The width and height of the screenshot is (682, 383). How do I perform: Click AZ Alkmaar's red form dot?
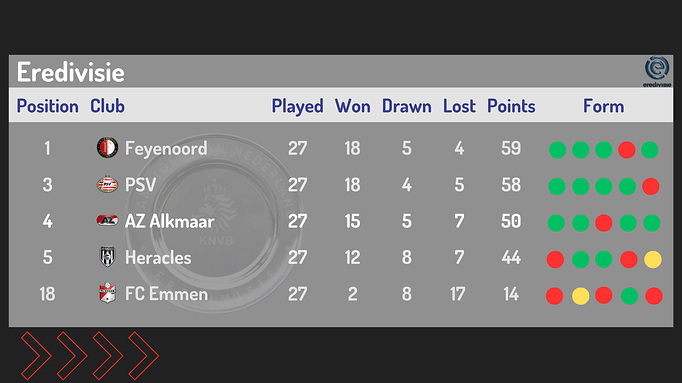[x=604, y=223]
